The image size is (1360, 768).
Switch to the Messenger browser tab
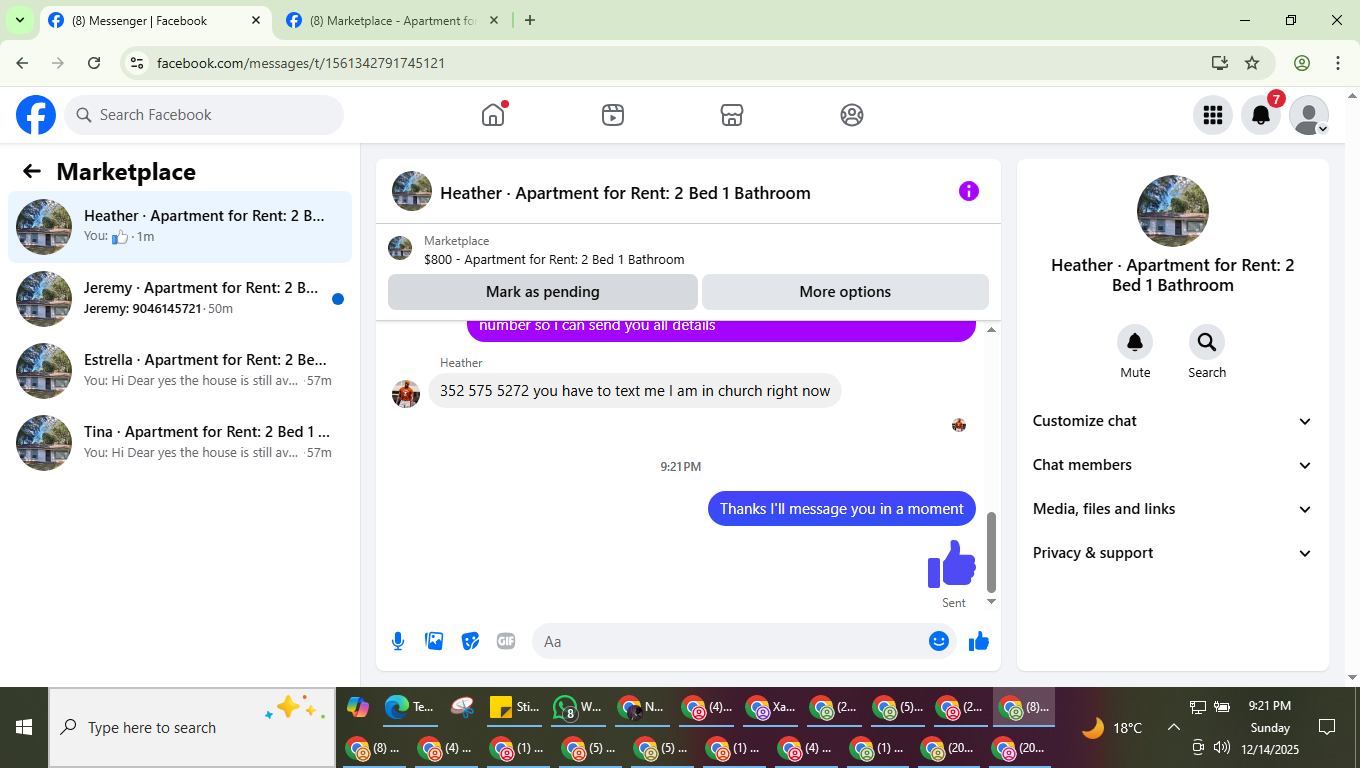pyautogui.click(x=156, y=20)
